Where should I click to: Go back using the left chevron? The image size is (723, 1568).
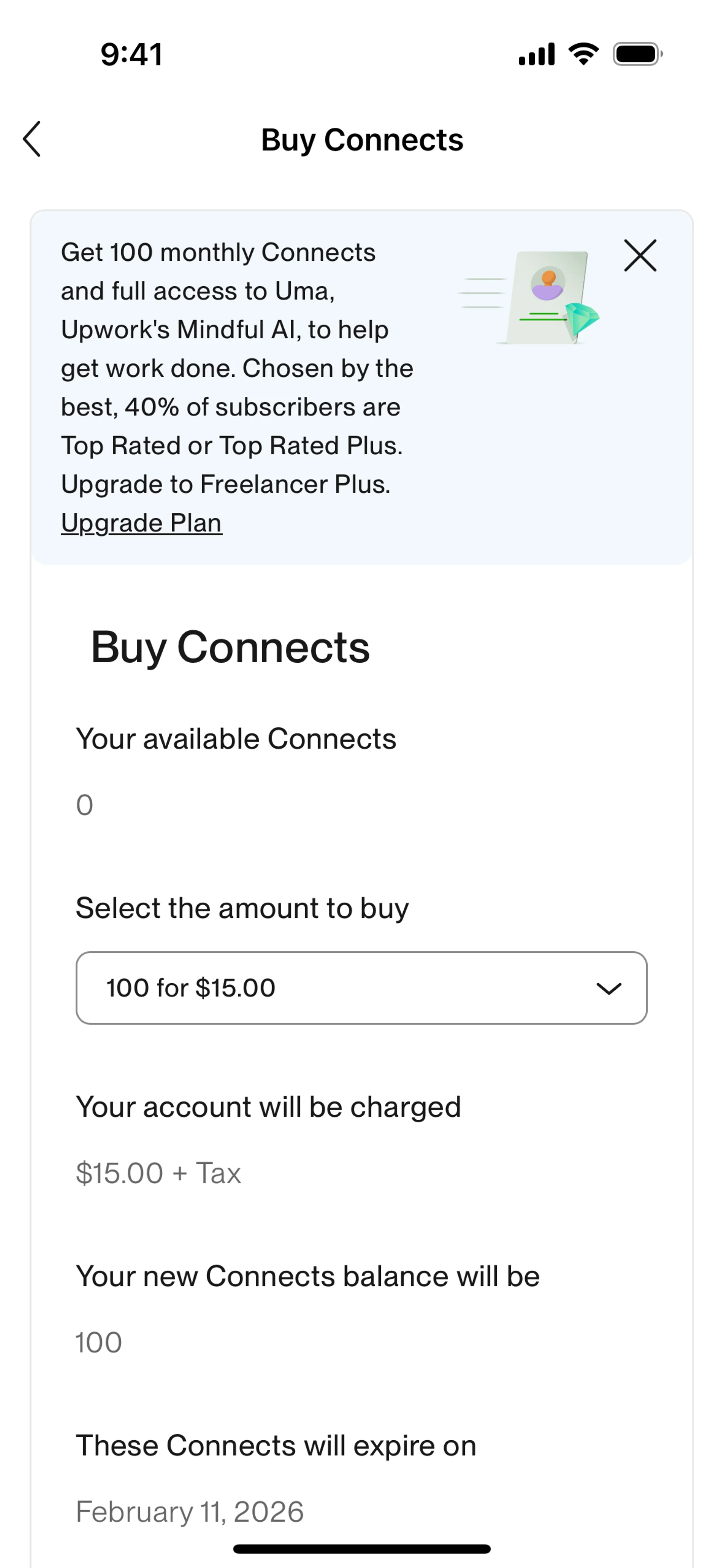[32, 139]
